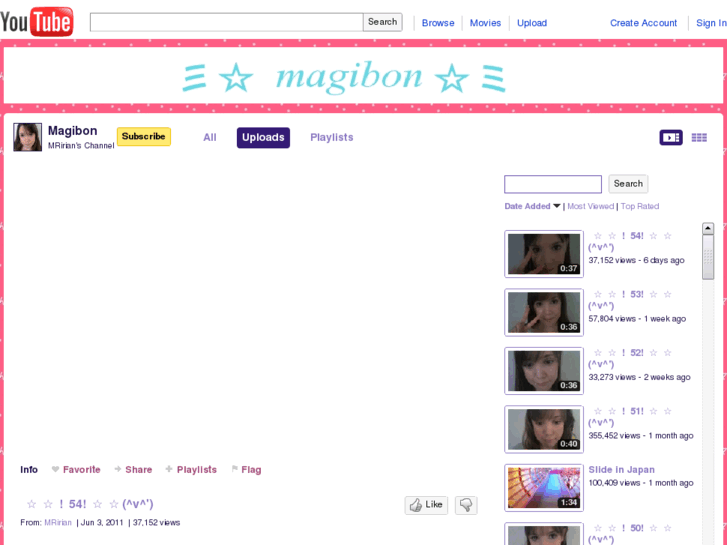This screenshot has height=545, width=727.
Task: Click the Slide in Japan title
Action: (x=621, y=469)
